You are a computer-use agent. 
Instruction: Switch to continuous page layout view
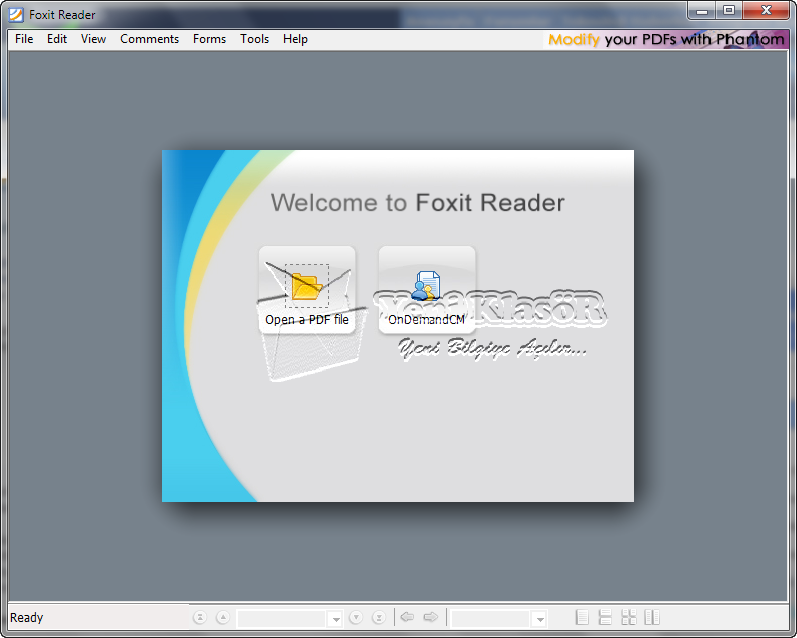tap(605, 618)
